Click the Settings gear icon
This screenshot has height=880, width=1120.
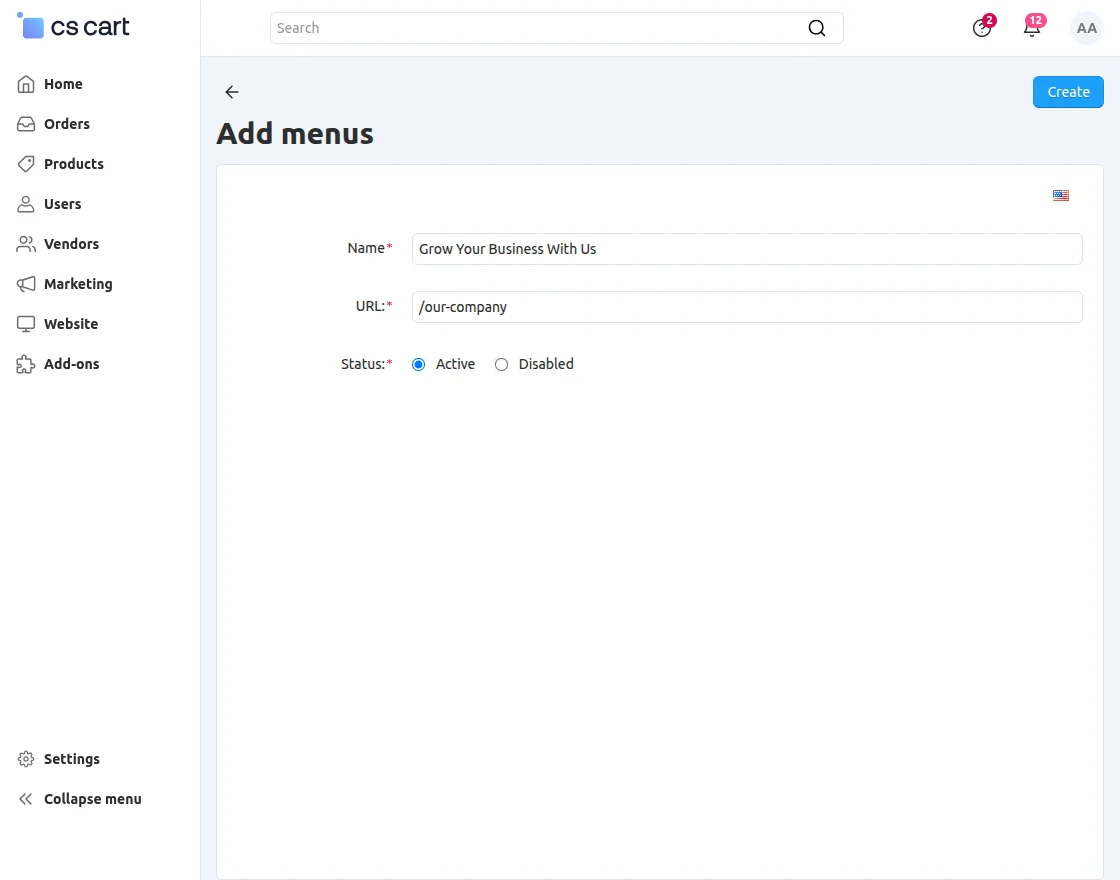[26, 759]
